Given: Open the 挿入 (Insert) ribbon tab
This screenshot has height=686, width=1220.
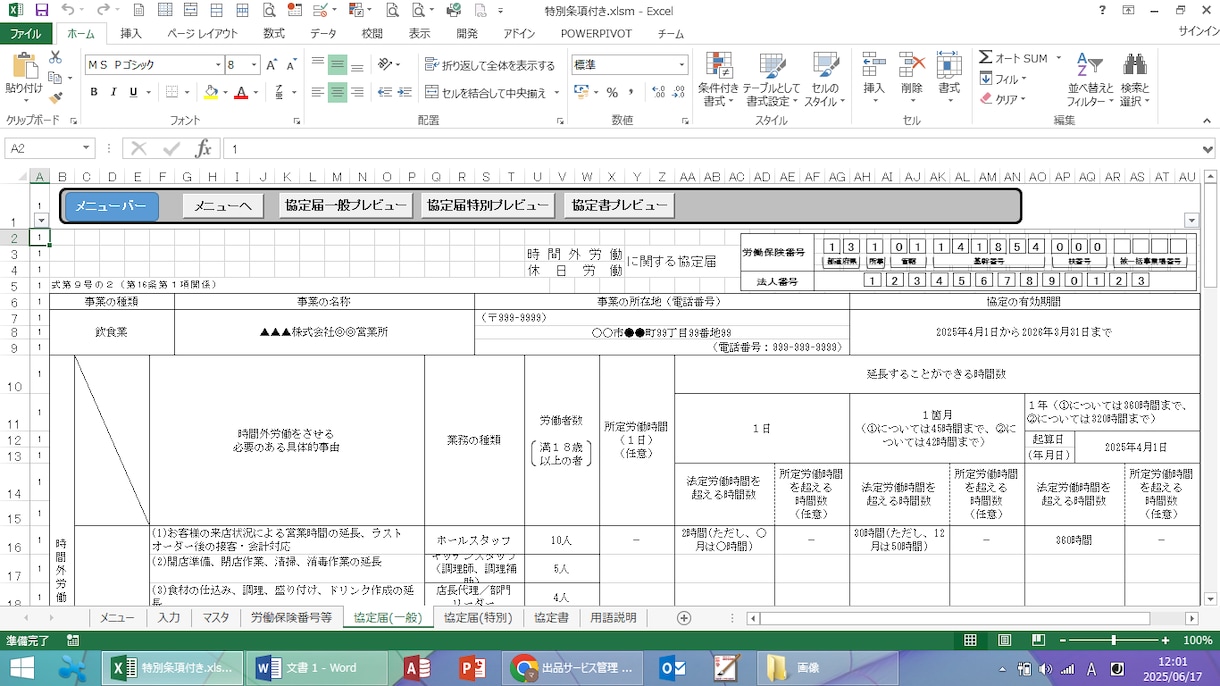Looking at the screenshot, I should pyautogui.click(x=131, y=33).
